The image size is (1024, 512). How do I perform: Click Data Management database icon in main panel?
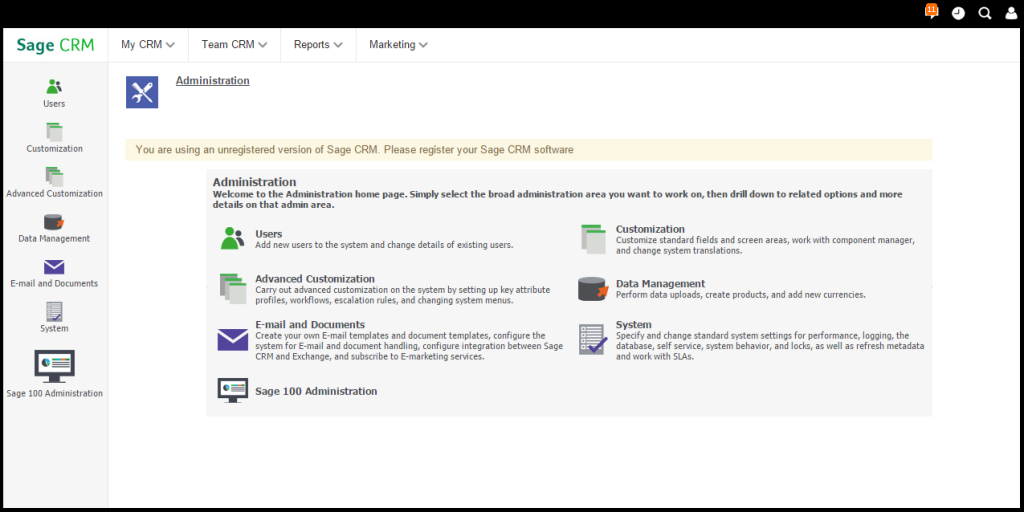point(593,289)
